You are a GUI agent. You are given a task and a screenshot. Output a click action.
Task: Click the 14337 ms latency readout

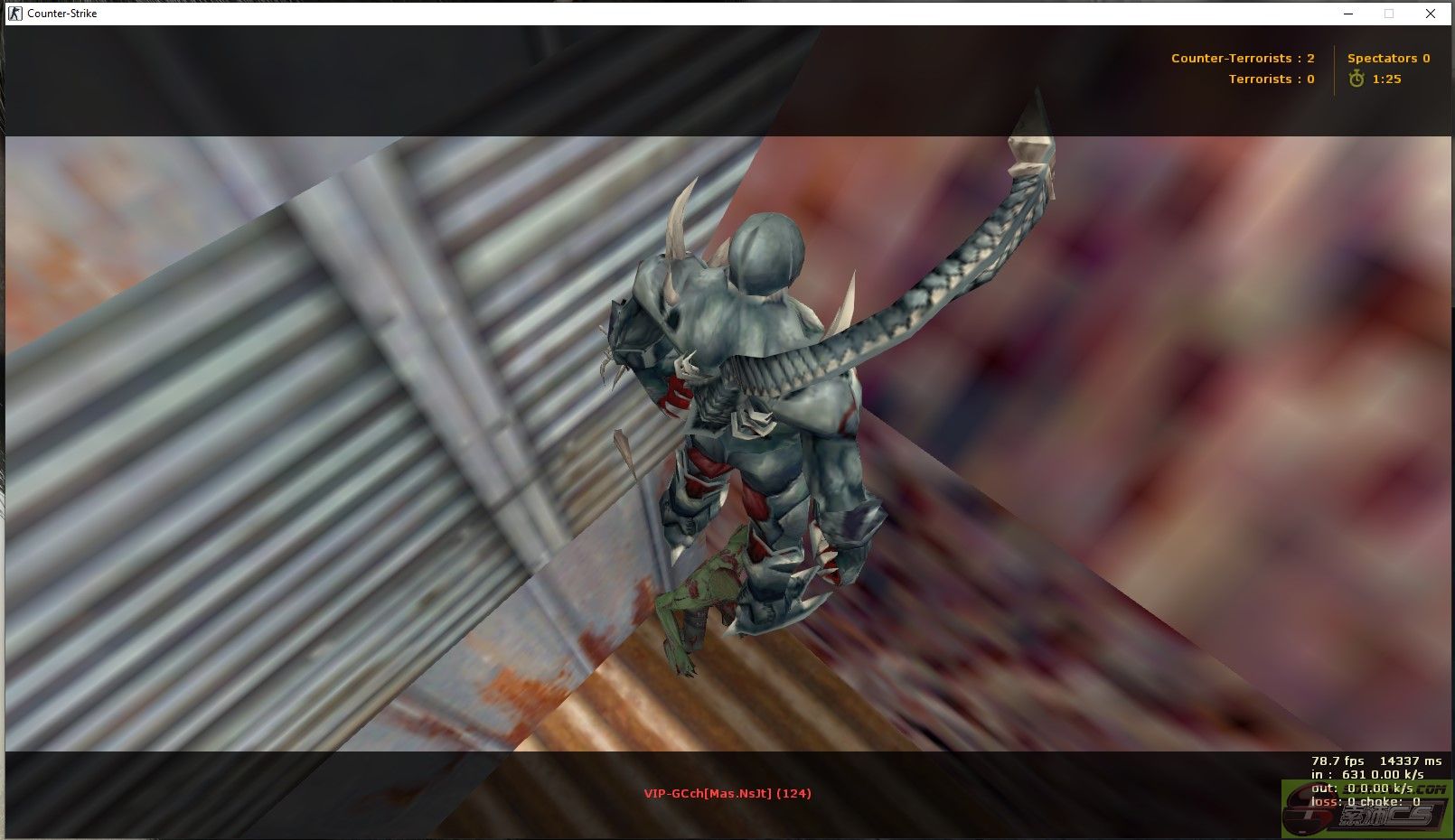[x=1411, y=761]
